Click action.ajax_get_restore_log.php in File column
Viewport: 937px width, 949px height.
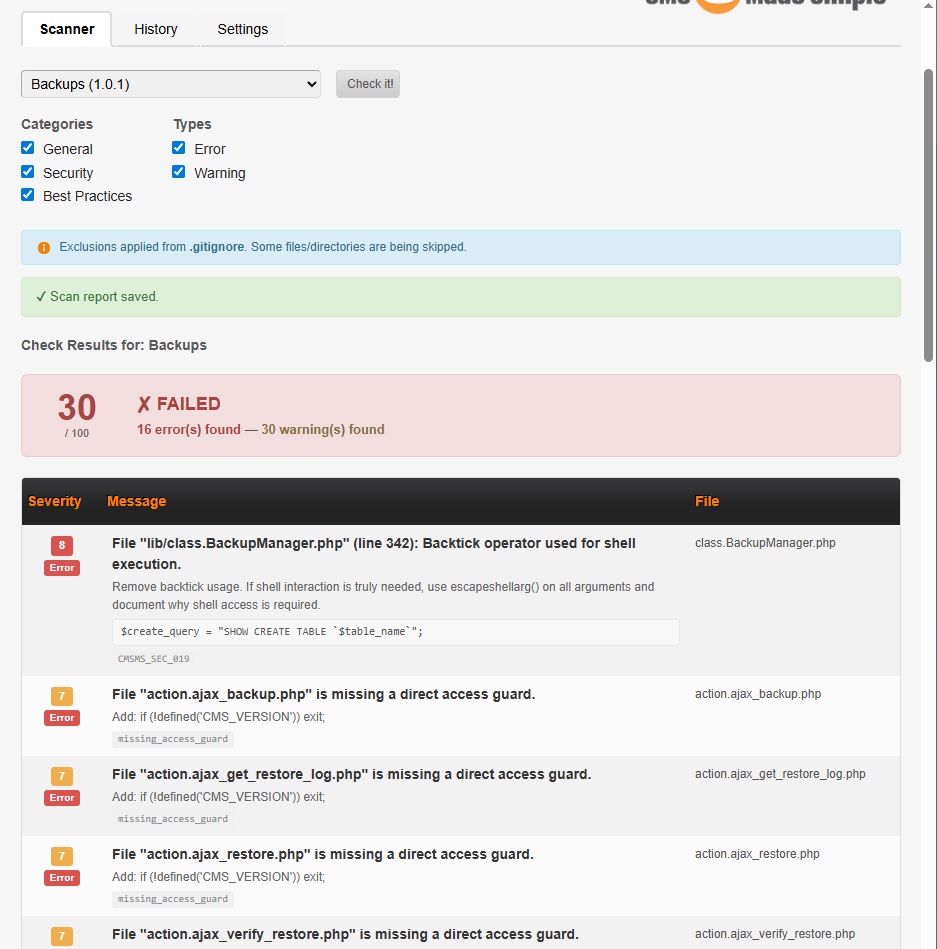point(780,774)
